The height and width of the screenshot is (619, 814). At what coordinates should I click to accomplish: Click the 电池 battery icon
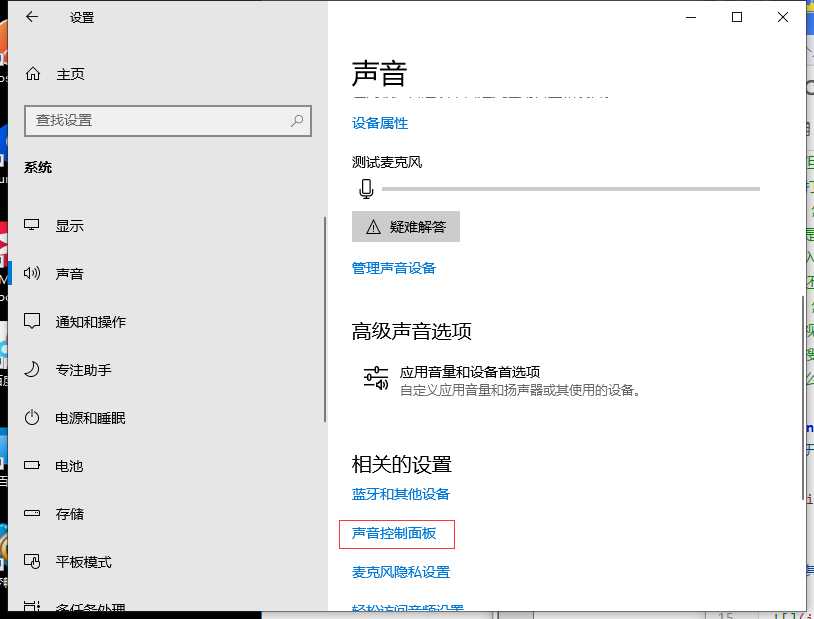click(x=32, y=465)
